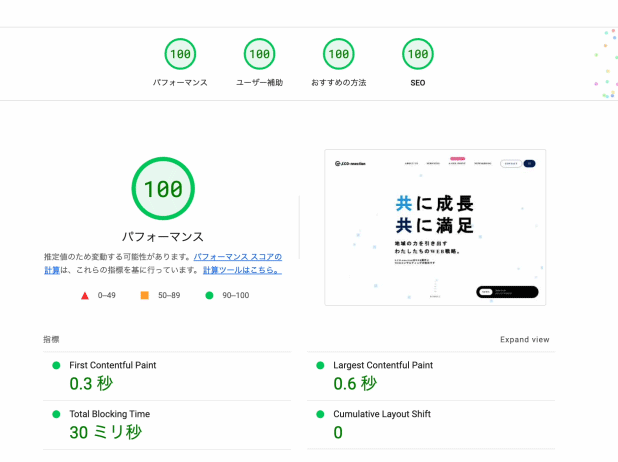Click the 0.6 秒 Largest Contentful Paint value
618x462 pixels.
coord(354,384)
